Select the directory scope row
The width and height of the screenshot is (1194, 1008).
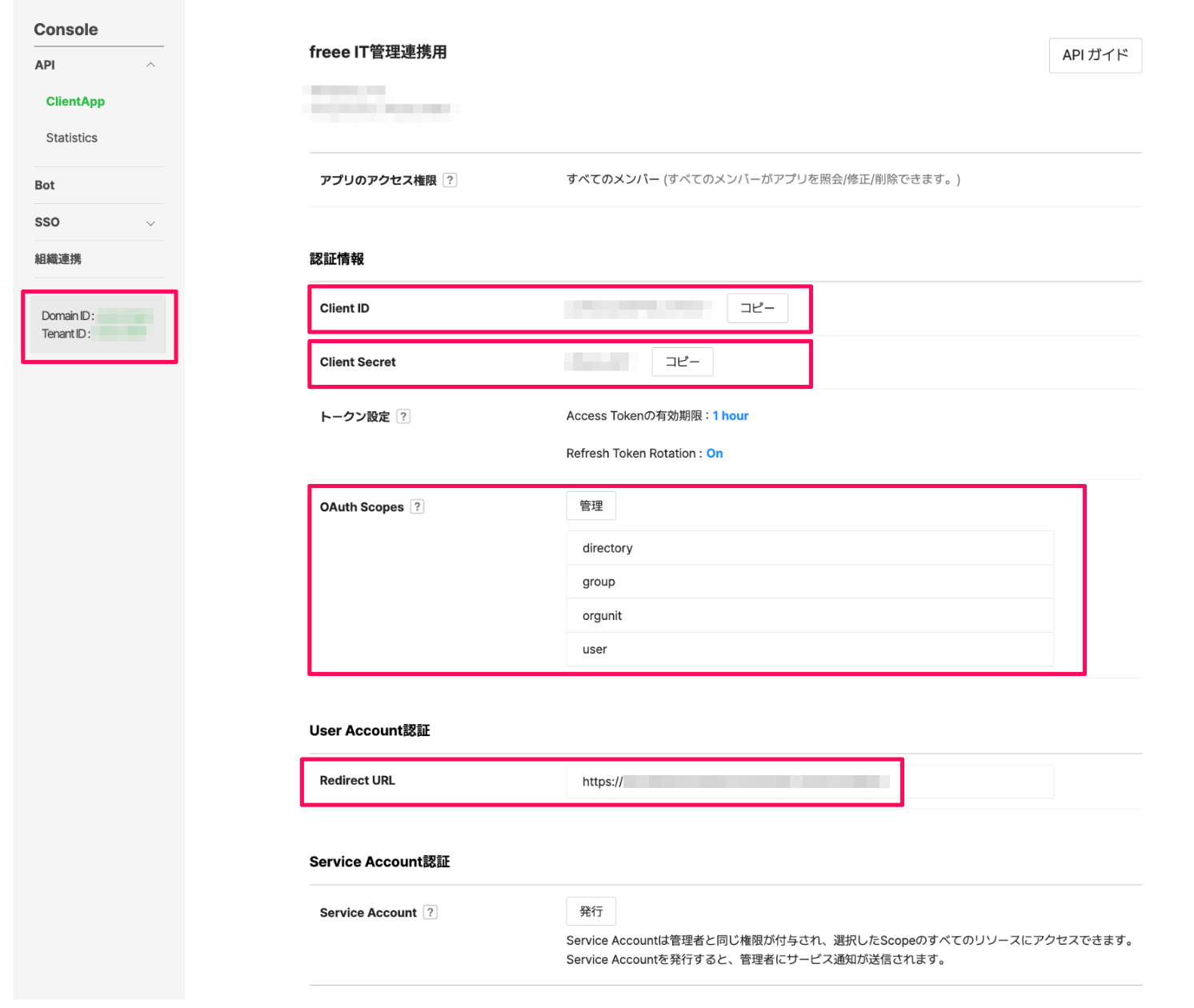[810, 548]
